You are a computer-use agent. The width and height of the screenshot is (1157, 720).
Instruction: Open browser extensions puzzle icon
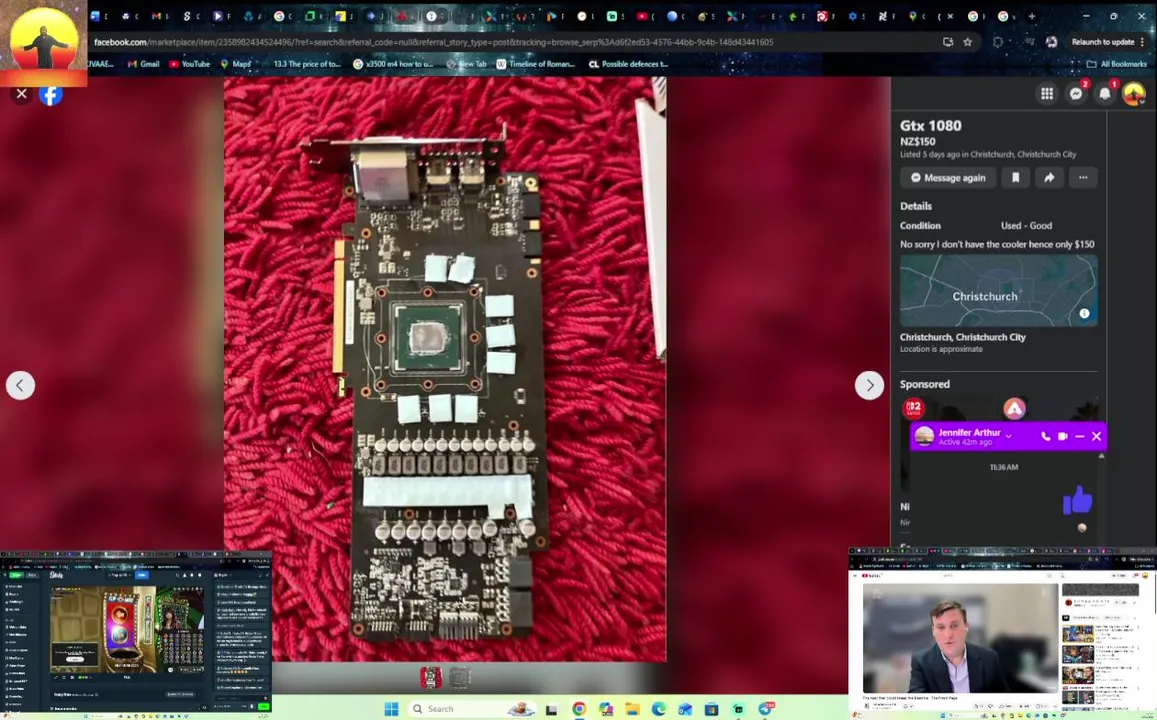coord(998,42)
